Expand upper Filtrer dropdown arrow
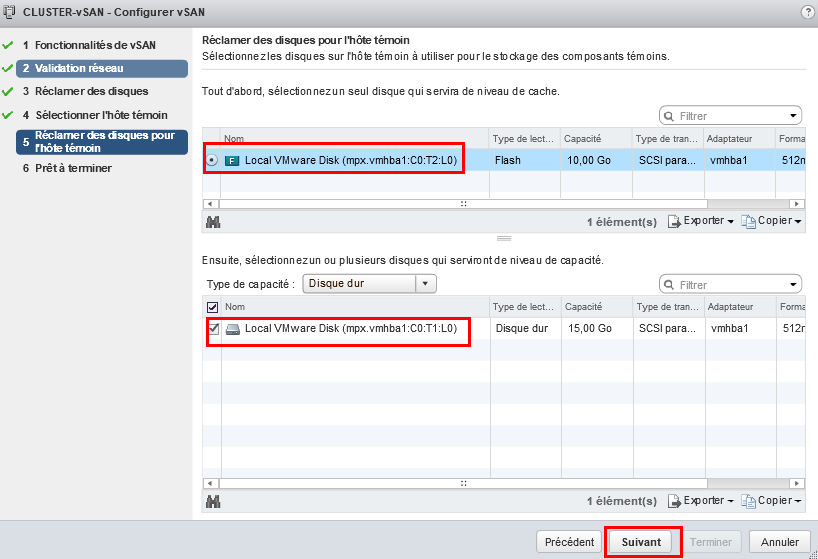Image resolution: width=818 pixels, height=559 pixels. [793, 116]
